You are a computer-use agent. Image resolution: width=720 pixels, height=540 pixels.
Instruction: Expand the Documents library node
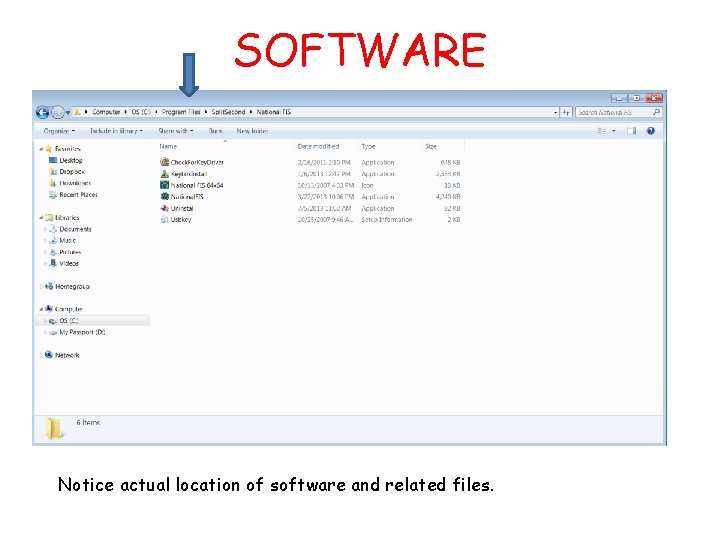pos(45,229)
